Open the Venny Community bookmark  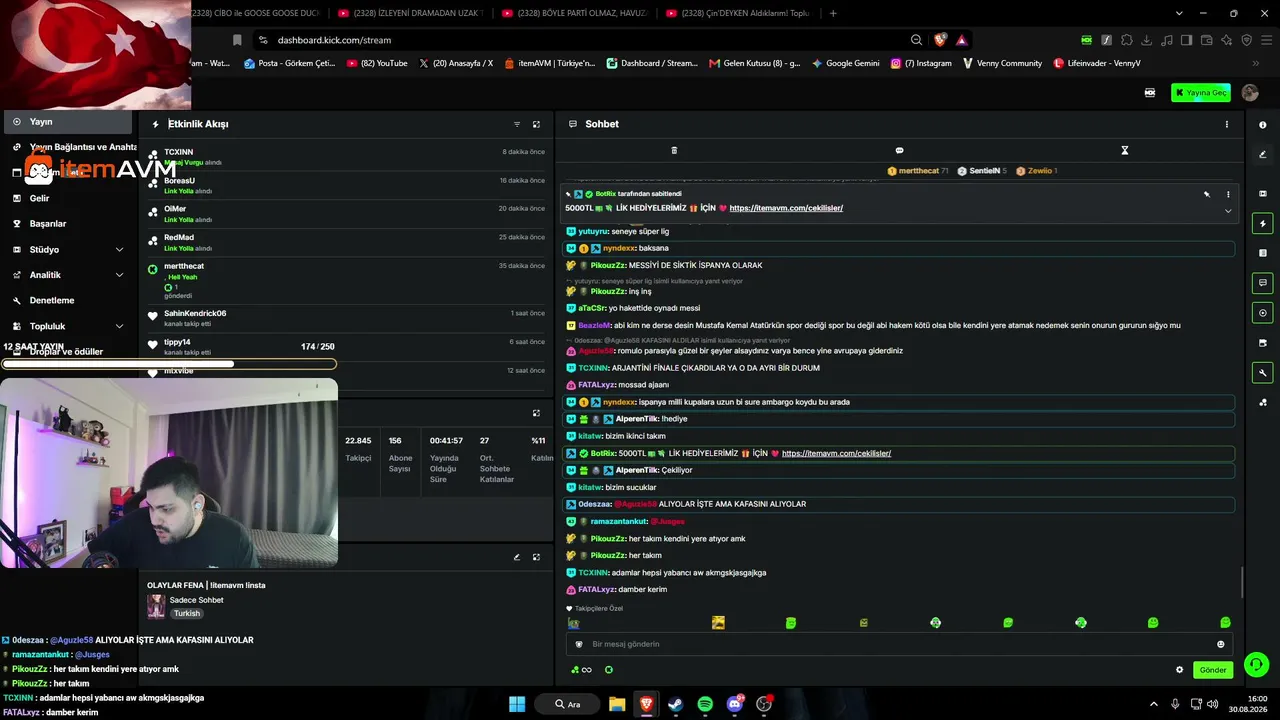coord(1002,63)
